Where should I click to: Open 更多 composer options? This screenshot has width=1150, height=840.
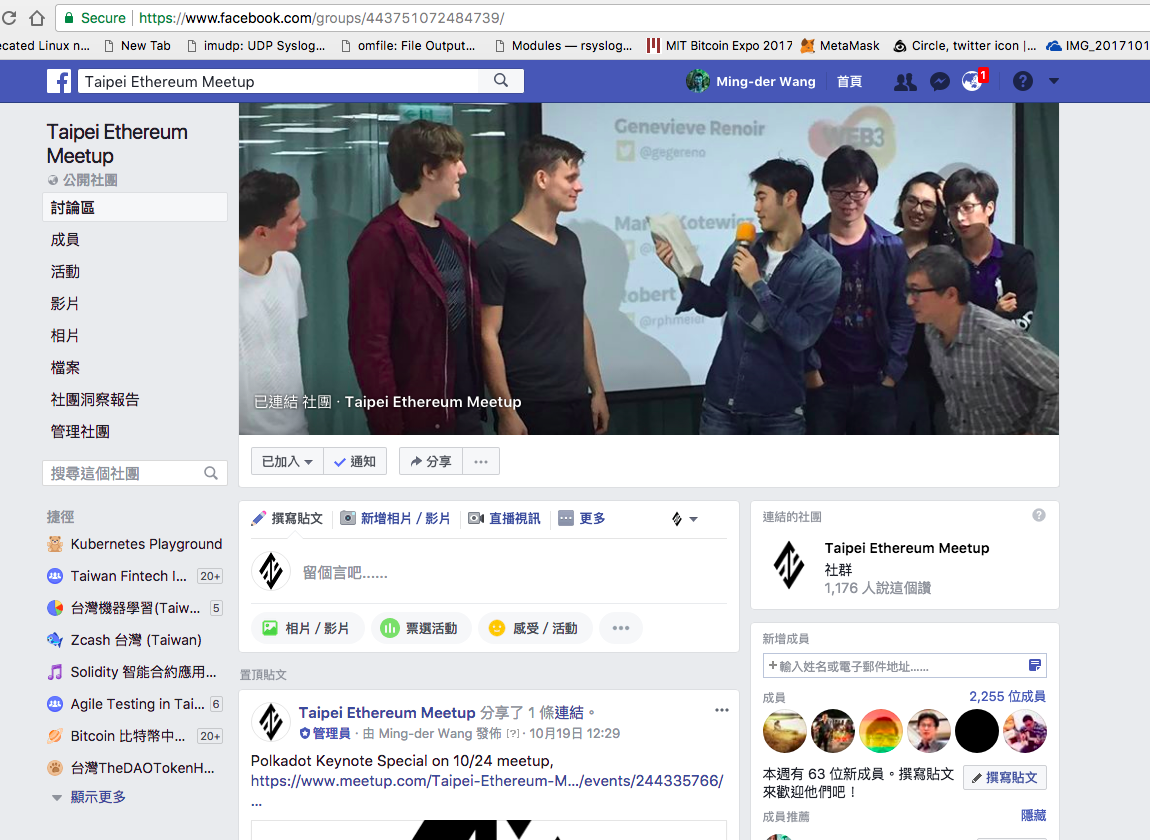(582, 519)
